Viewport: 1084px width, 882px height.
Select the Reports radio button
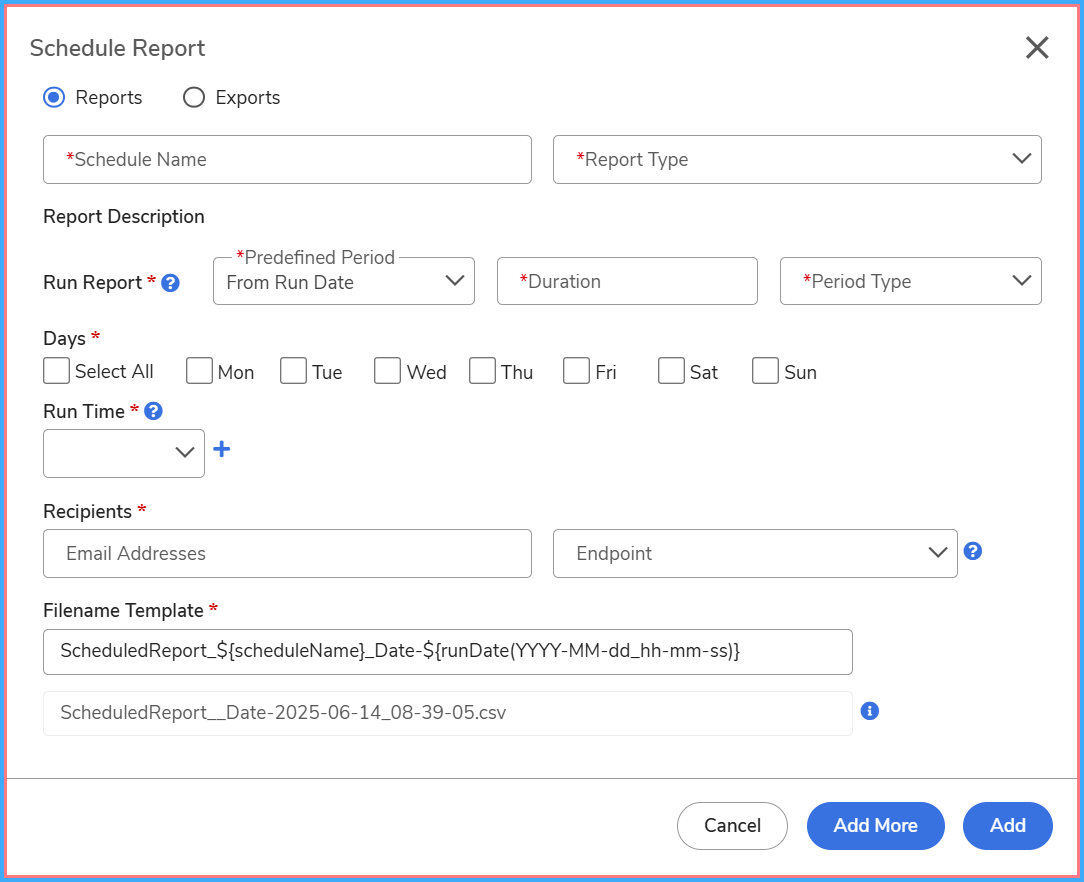pyautogui.click(x=55, y=97)
